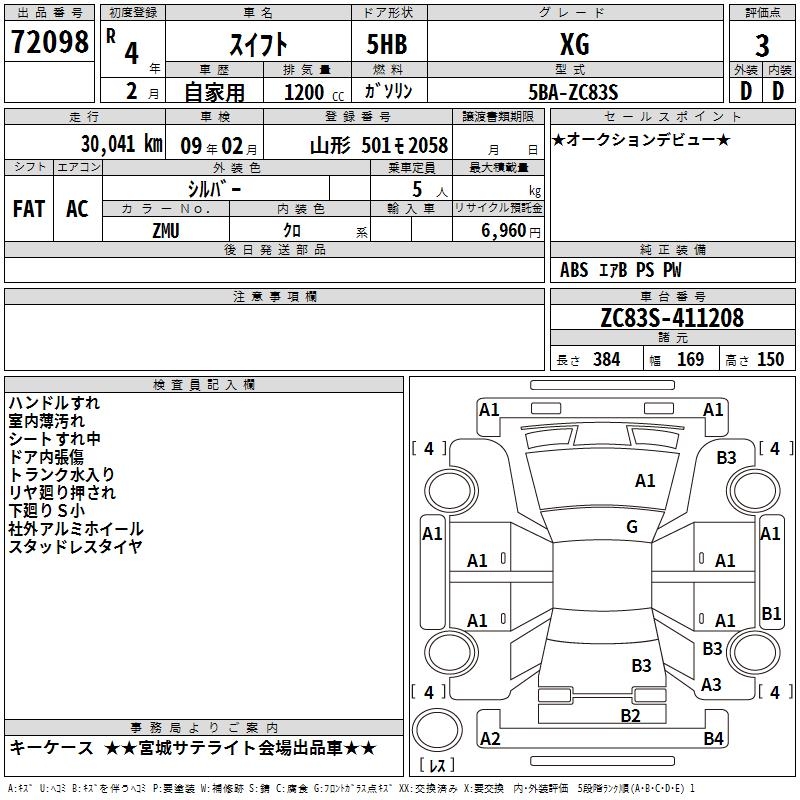
Task: Click the G windshield chip mark
Action: coord(632,527)
